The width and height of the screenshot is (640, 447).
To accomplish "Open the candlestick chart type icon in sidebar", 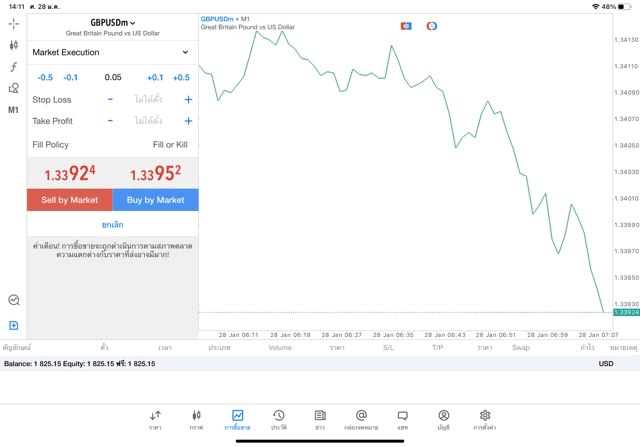I will (x=13, y=45).
